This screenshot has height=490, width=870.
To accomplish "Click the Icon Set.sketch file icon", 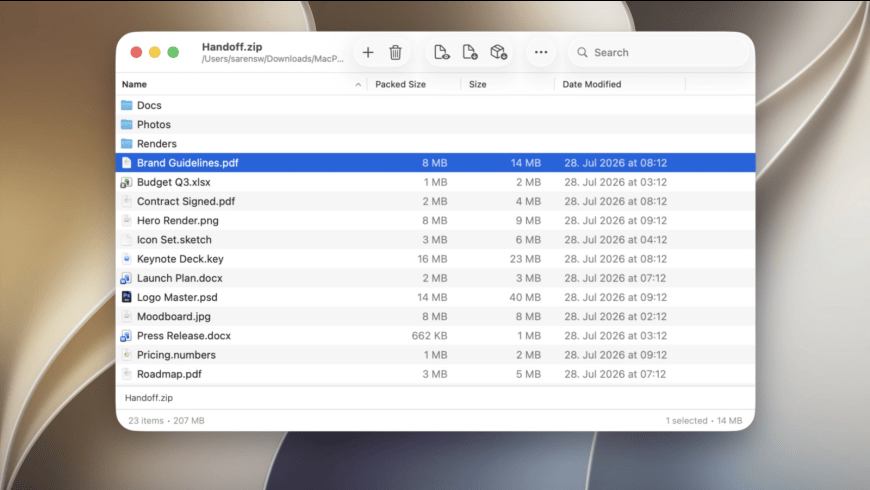I will coord(127,240).
